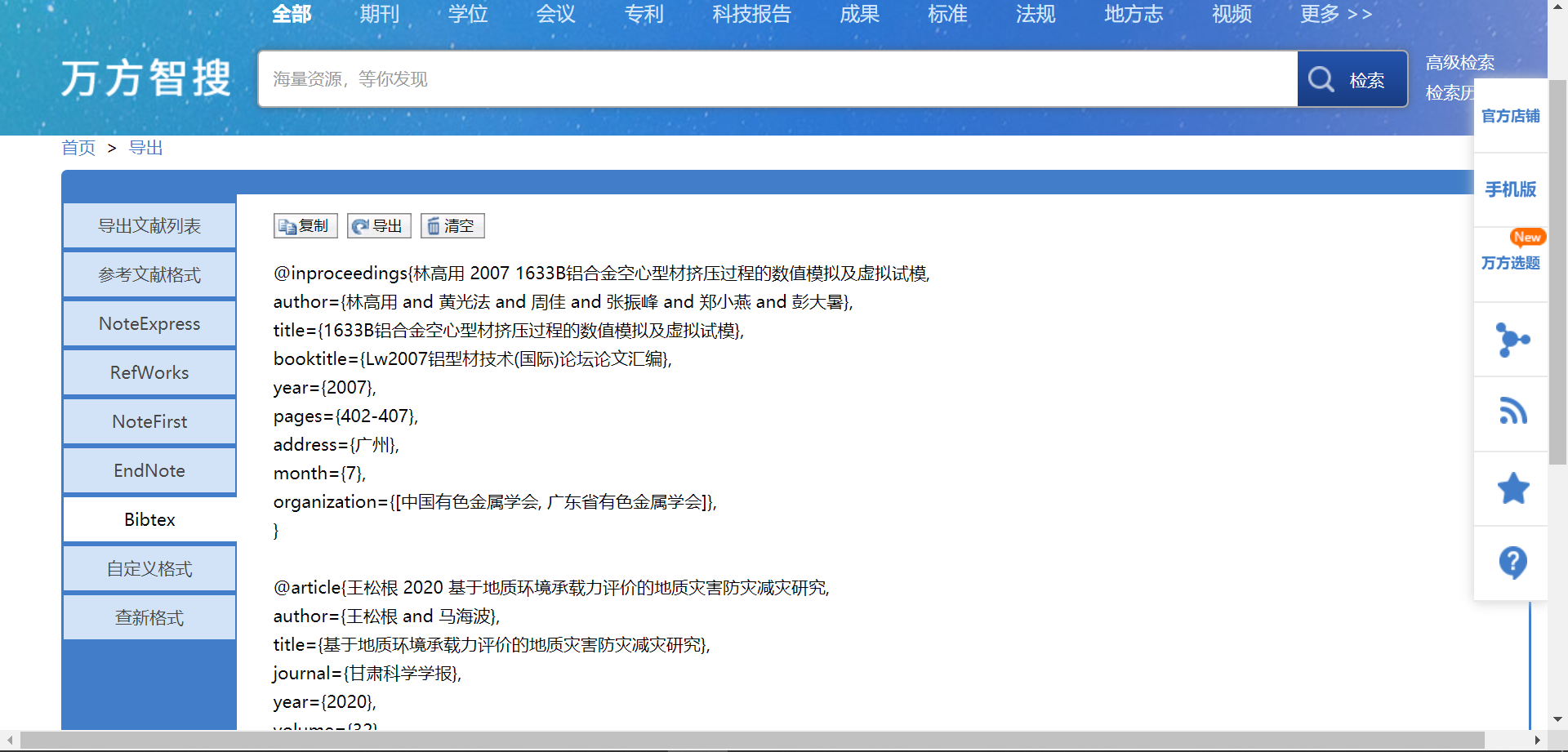Open 查新格式 format tab

coord(149,617)
